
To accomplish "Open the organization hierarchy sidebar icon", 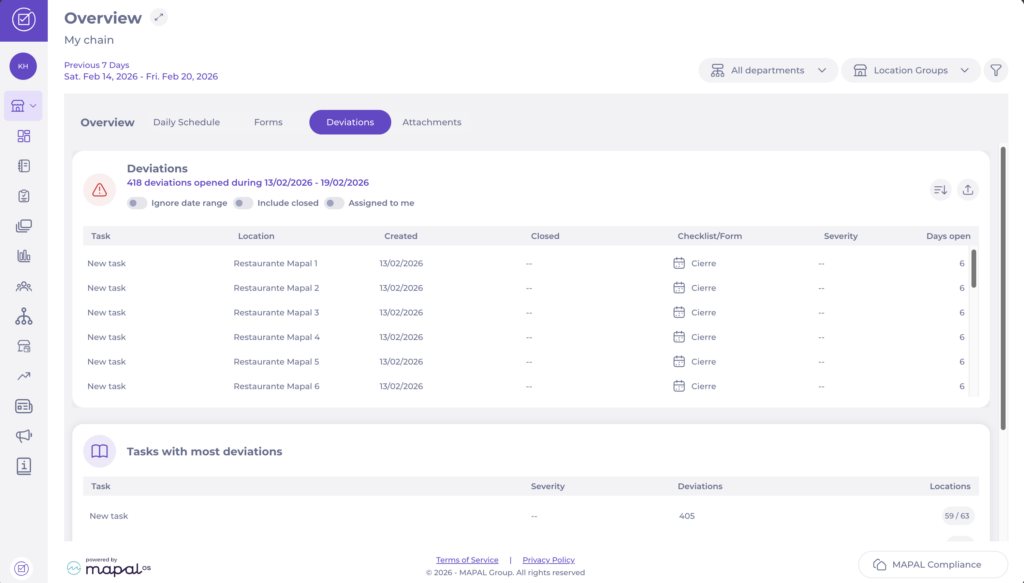I will click(24, 316).
